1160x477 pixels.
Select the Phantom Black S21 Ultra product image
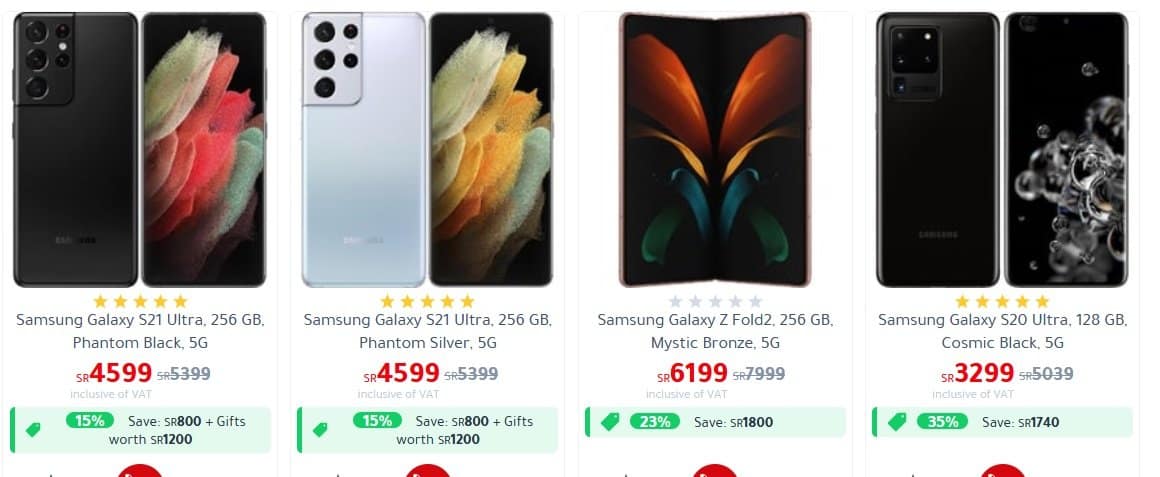tap(140, 149)
